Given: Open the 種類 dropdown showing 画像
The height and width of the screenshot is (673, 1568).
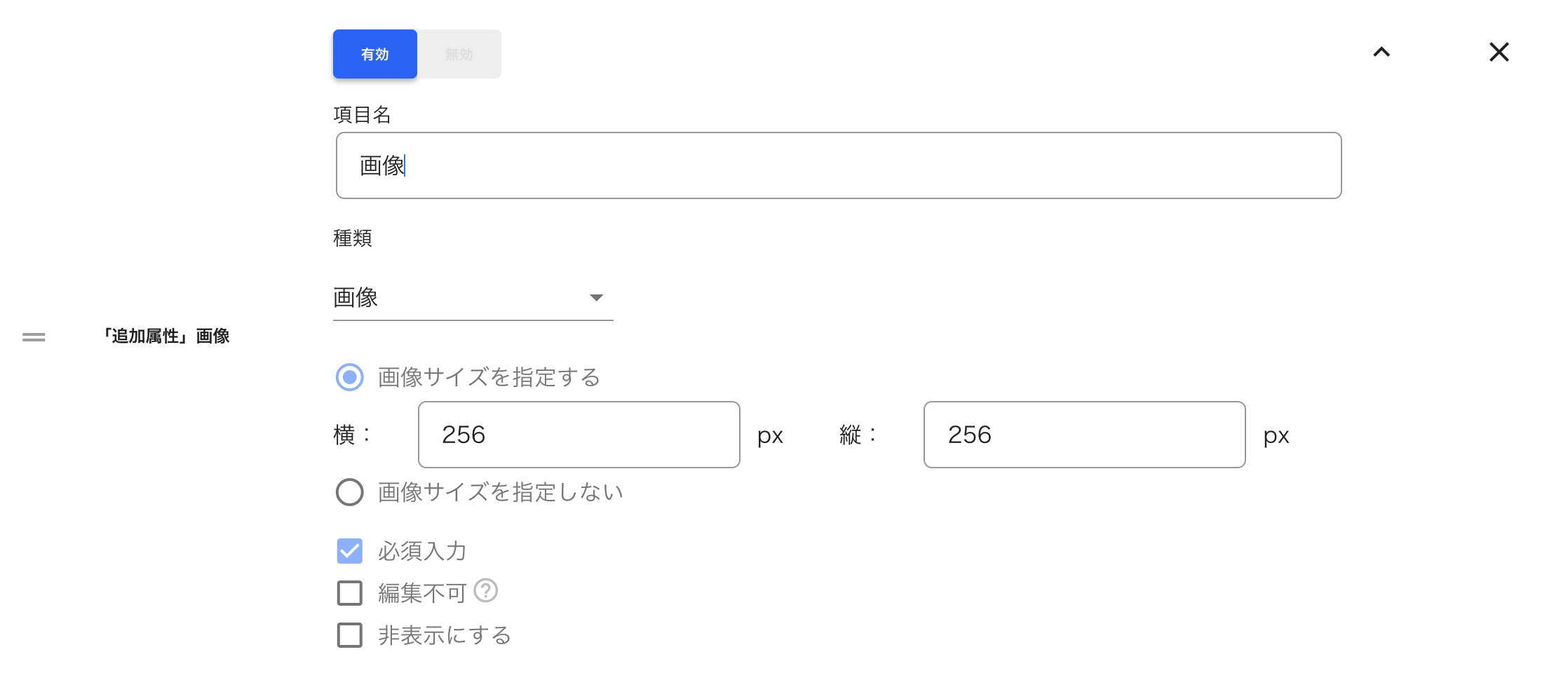Looking at the screenshot, I should click(473, 298).
